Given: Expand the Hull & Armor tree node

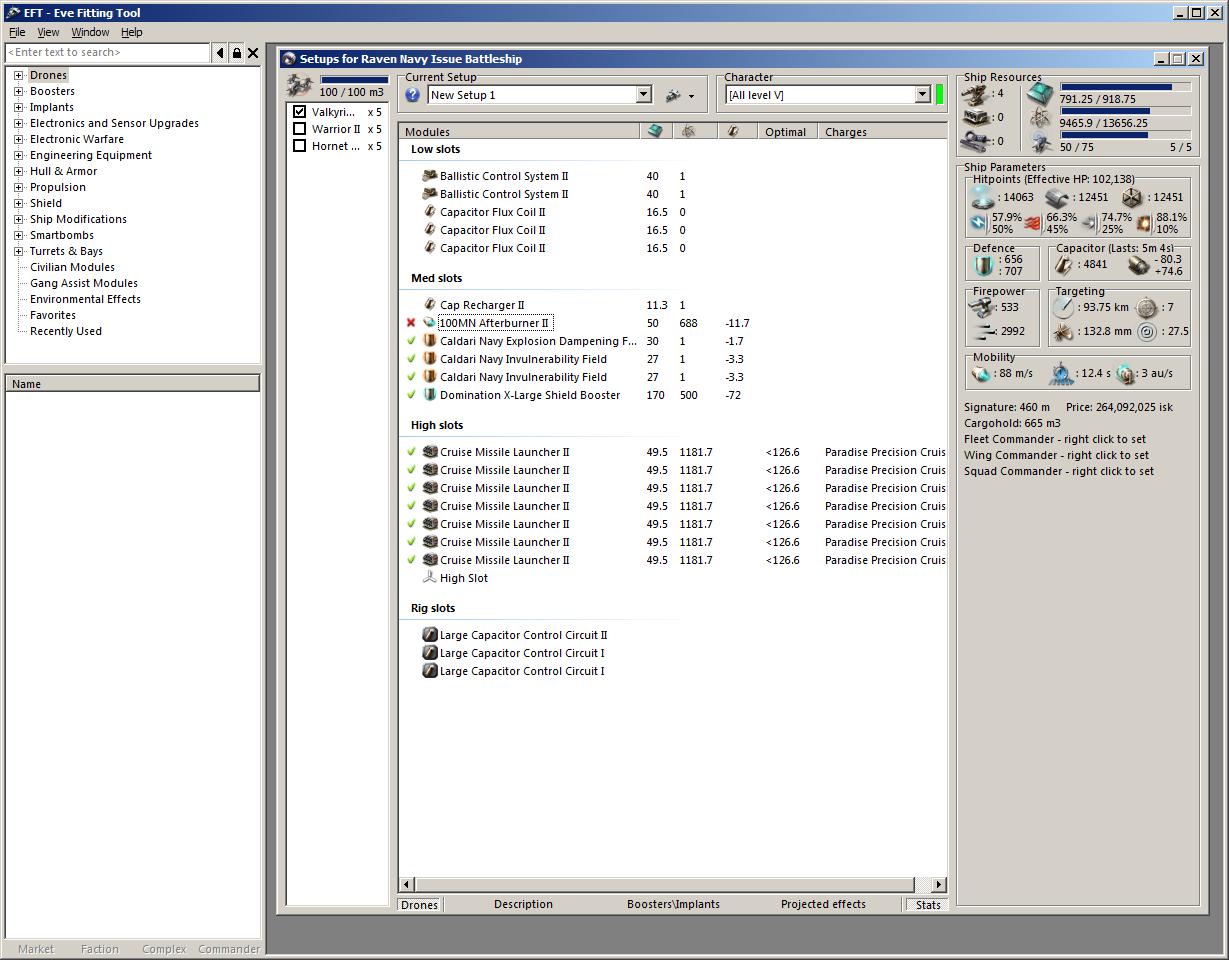Looking at the screenshot, I should tap(18, 171).
